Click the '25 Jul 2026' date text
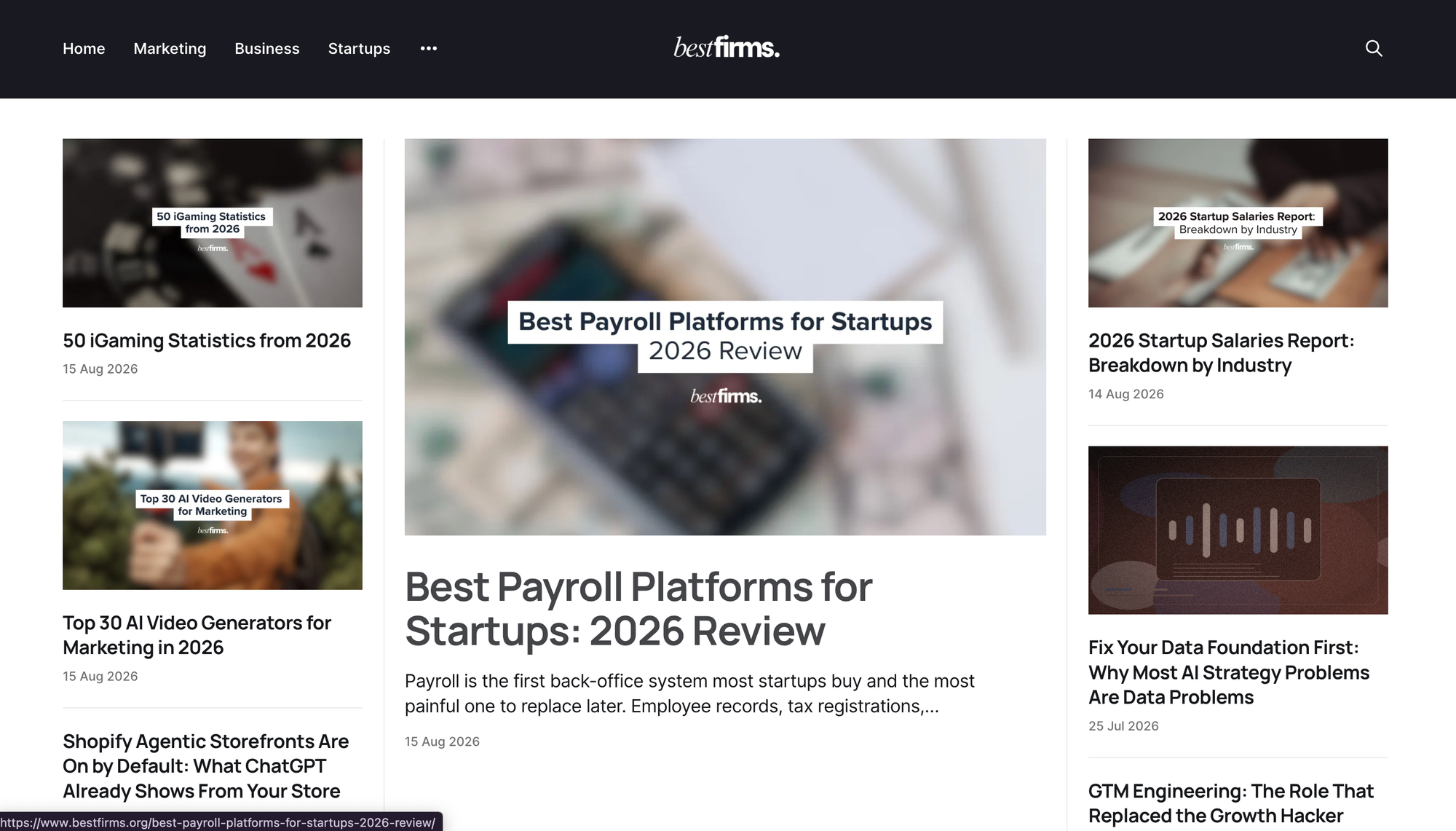Image resolution: width=1456 pixels, height=831 pixels. (x=1123, y=726)
